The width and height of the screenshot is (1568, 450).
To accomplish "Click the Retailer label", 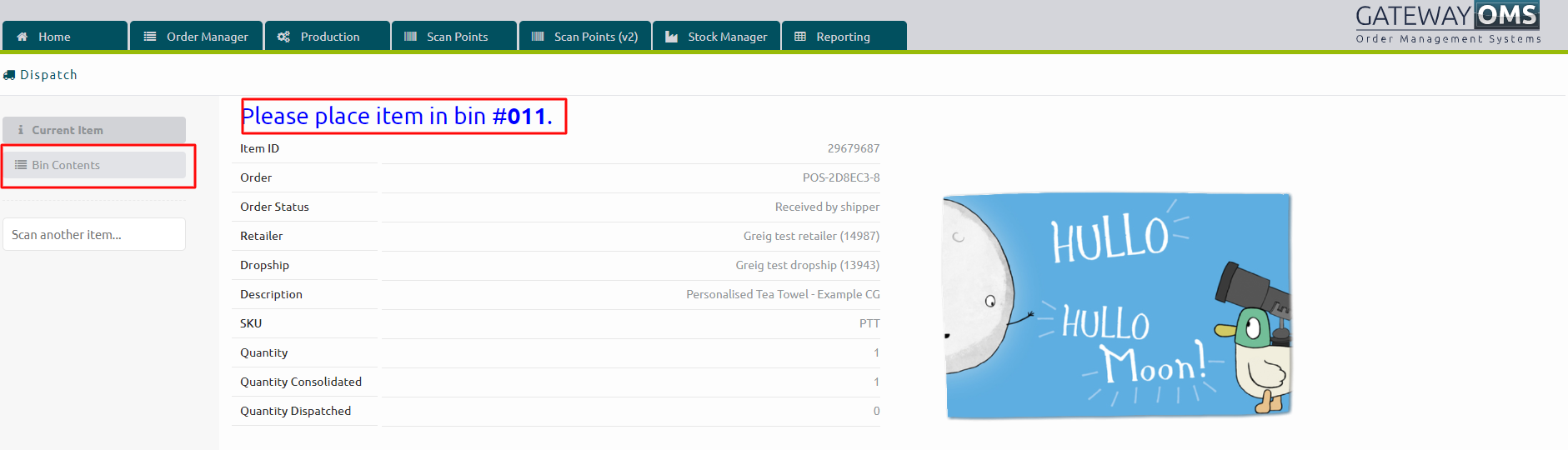I will 262,236.
